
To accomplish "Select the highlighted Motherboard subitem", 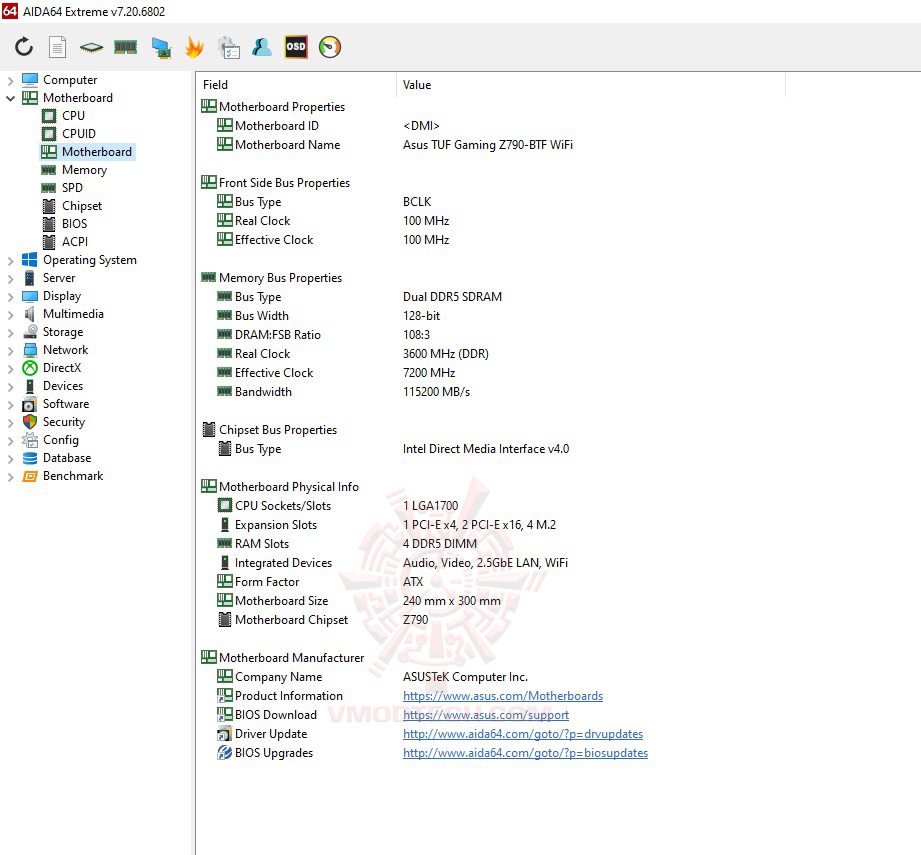I will click(x=88, y=152).
